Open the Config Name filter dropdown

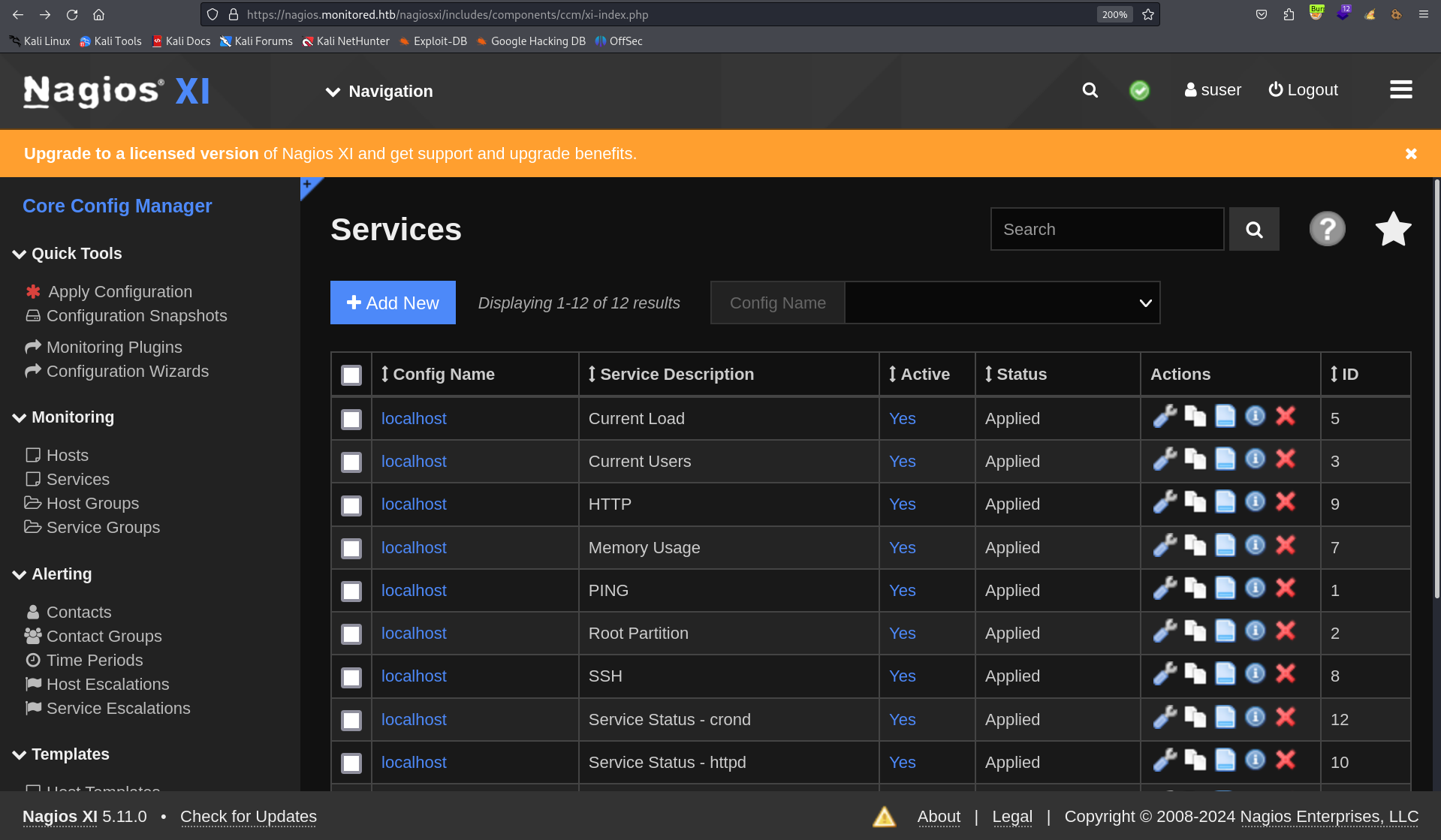1002,303
